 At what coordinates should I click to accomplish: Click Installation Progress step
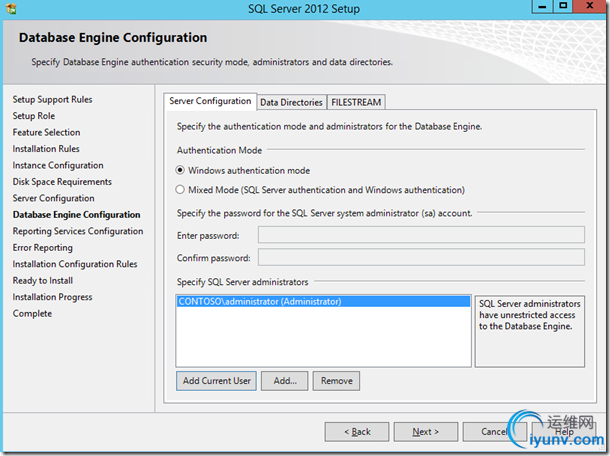pos(52,297)
